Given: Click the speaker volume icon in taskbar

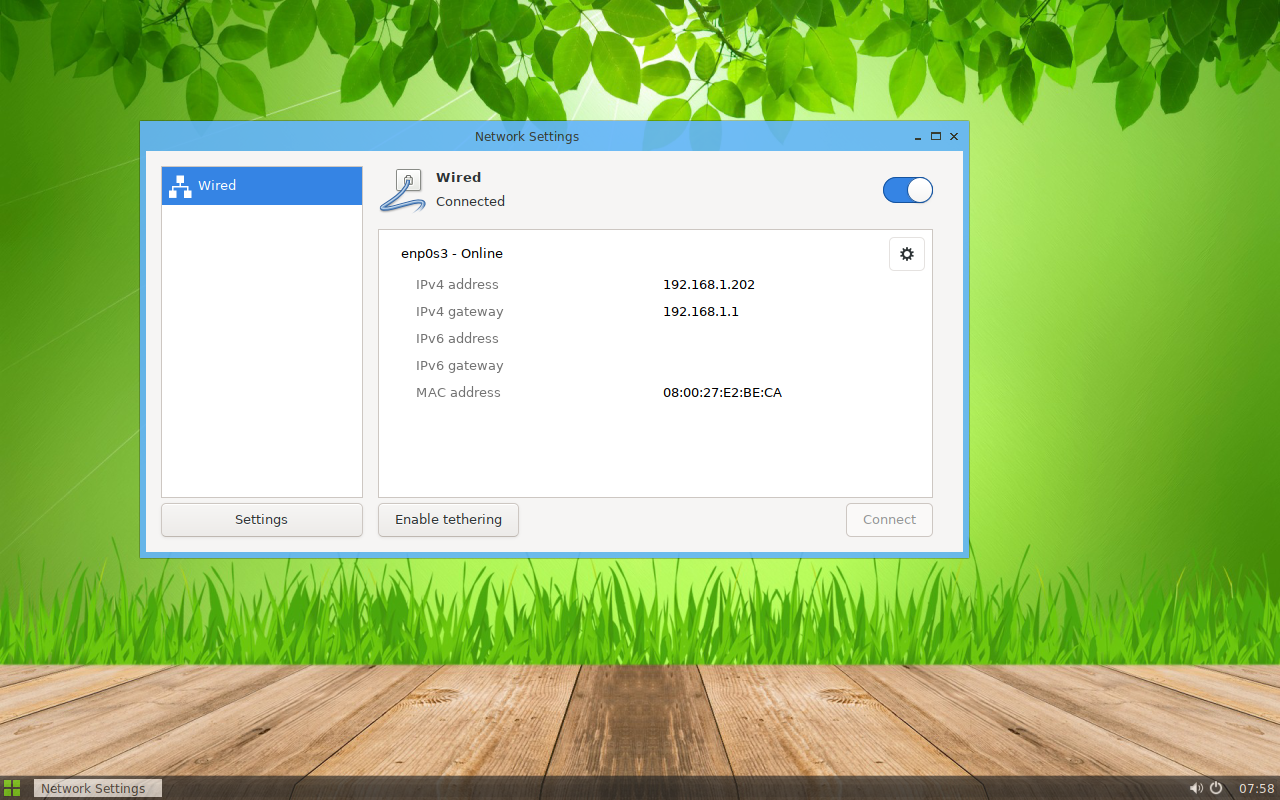Looking at the screenshot, I should click(x=1196, y=788).
